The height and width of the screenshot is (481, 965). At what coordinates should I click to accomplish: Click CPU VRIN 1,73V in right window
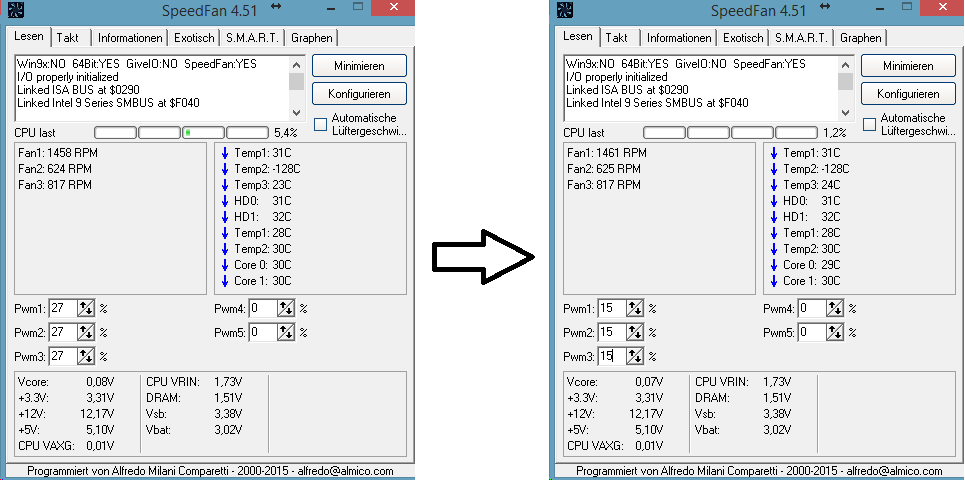pos(743,382)
